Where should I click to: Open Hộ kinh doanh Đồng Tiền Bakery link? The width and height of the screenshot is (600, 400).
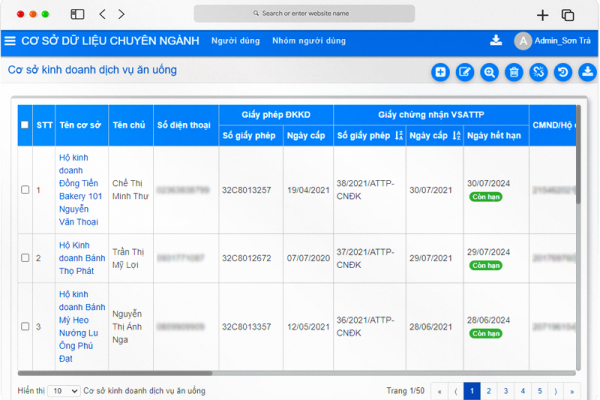pyautogui.click(x=80, y=189)
